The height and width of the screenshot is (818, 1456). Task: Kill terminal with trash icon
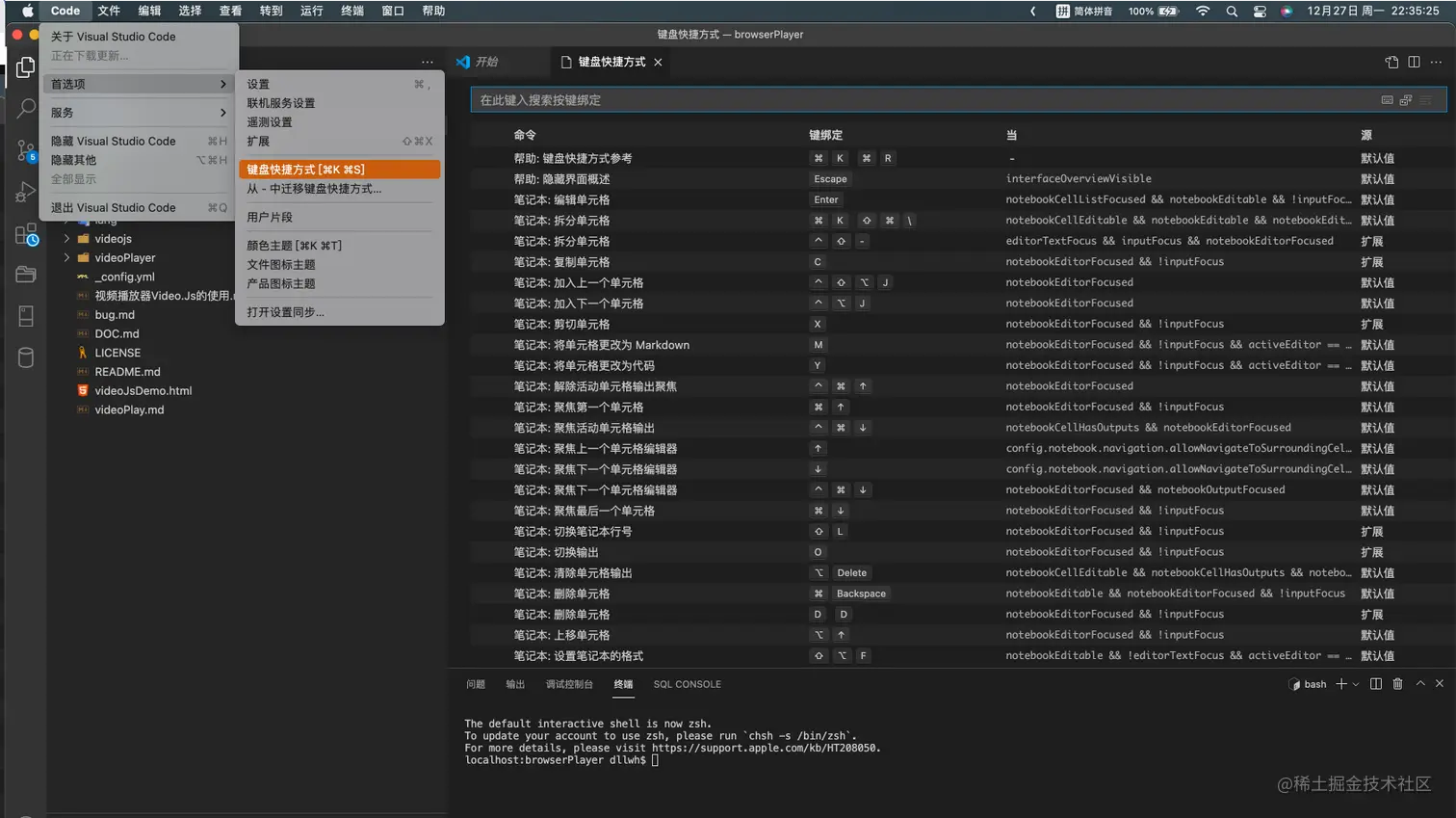[1397, 684]
